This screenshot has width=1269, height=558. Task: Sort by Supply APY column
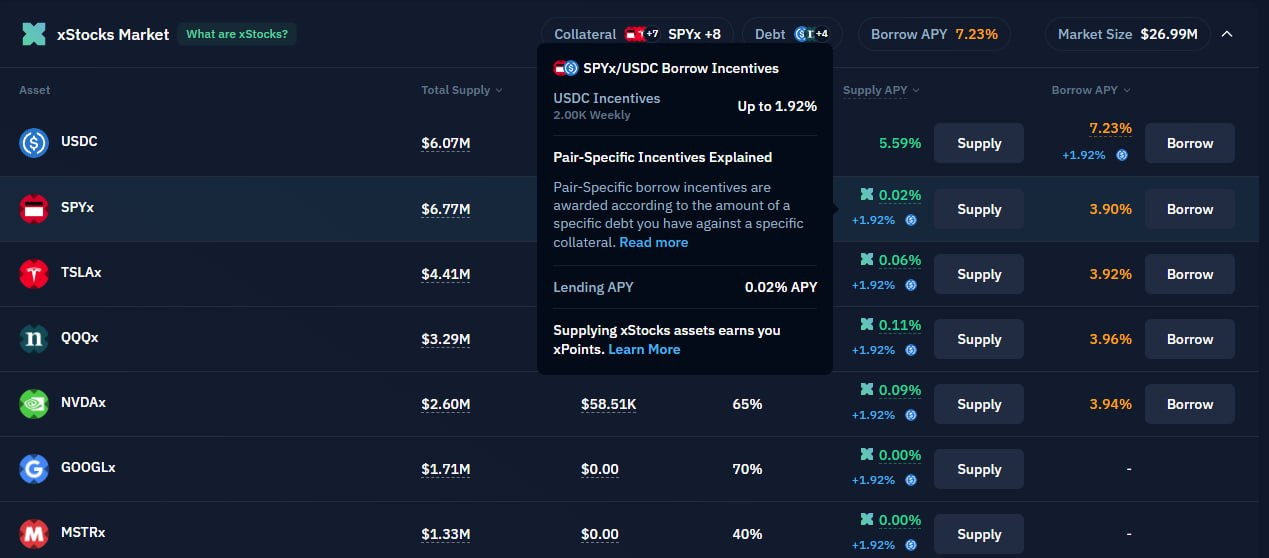[881, 90]
